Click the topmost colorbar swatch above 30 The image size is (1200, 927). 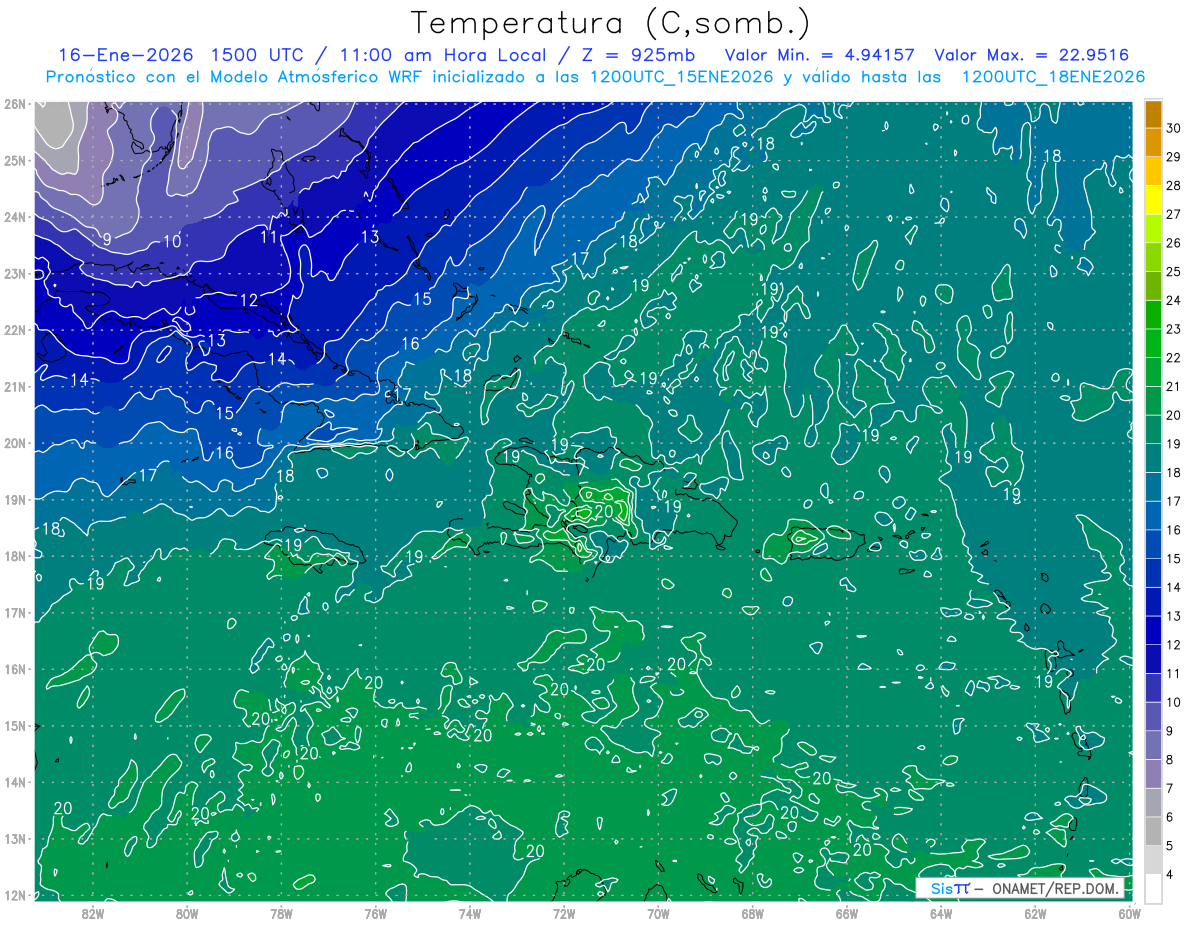tap(1153, 114)
